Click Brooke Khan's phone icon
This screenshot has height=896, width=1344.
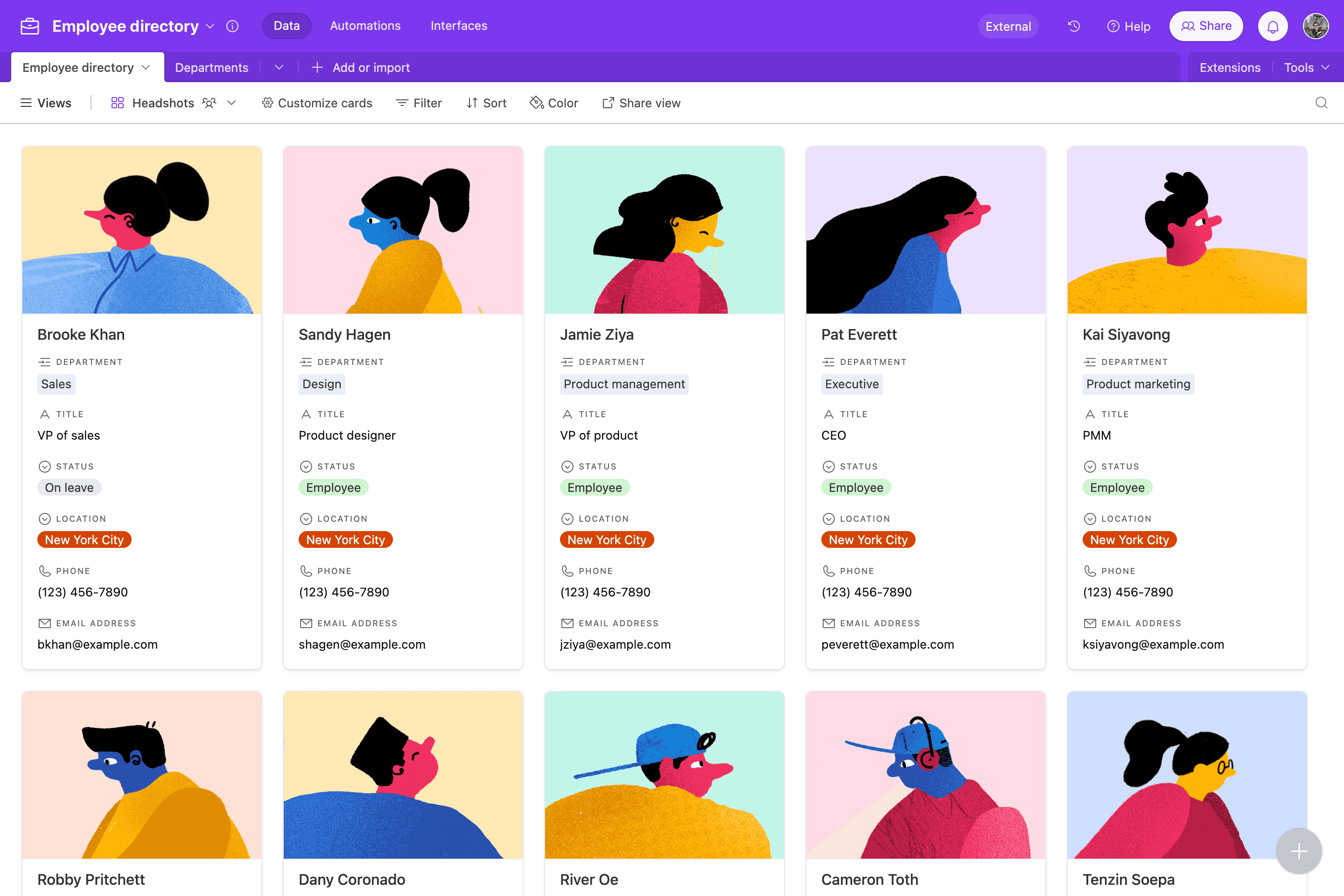(x=45, y=571)
